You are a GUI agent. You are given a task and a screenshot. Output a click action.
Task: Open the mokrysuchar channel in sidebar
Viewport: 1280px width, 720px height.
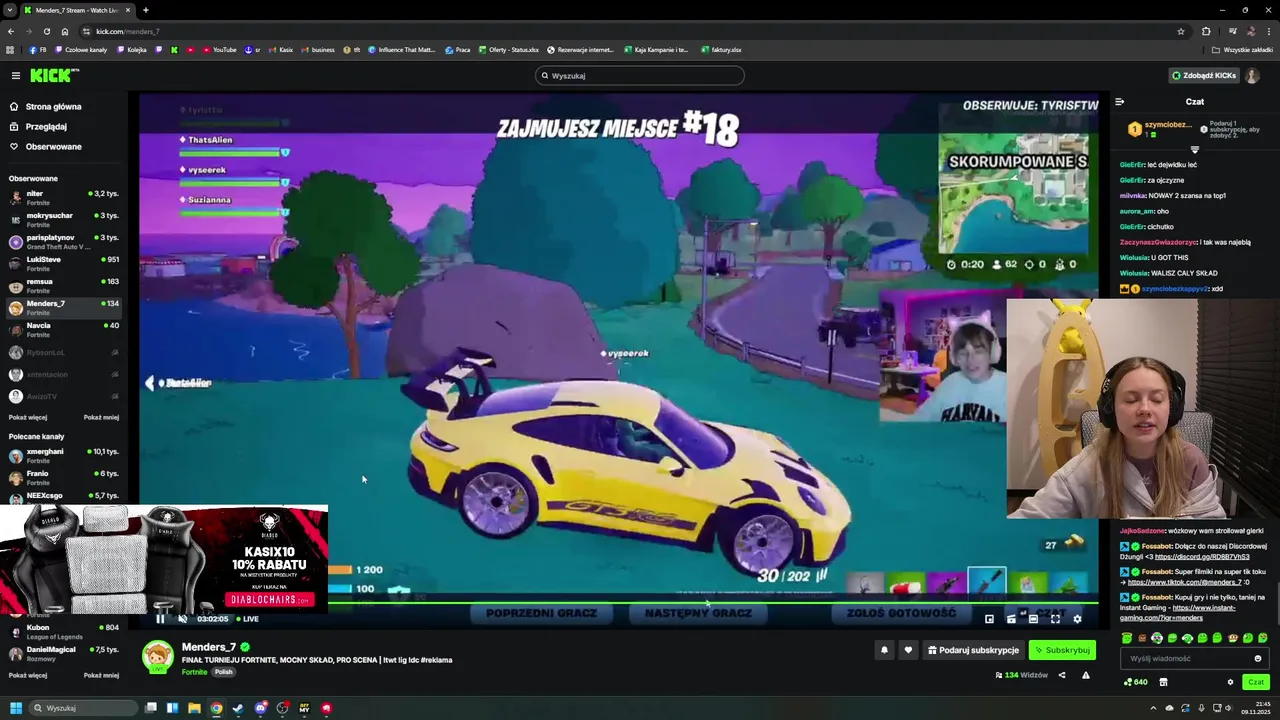[64, 219]
